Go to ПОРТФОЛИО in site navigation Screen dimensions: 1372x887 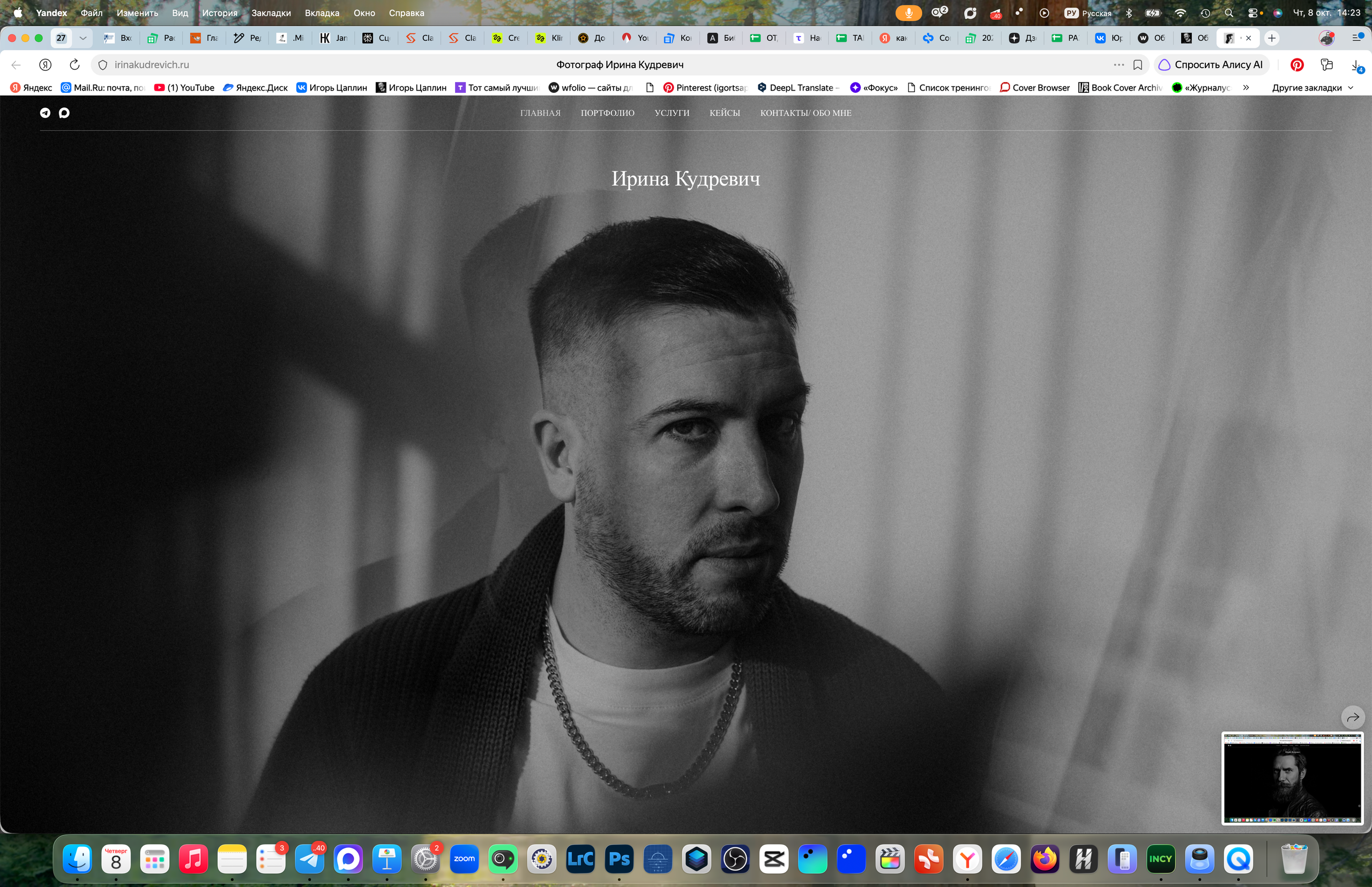607,113
